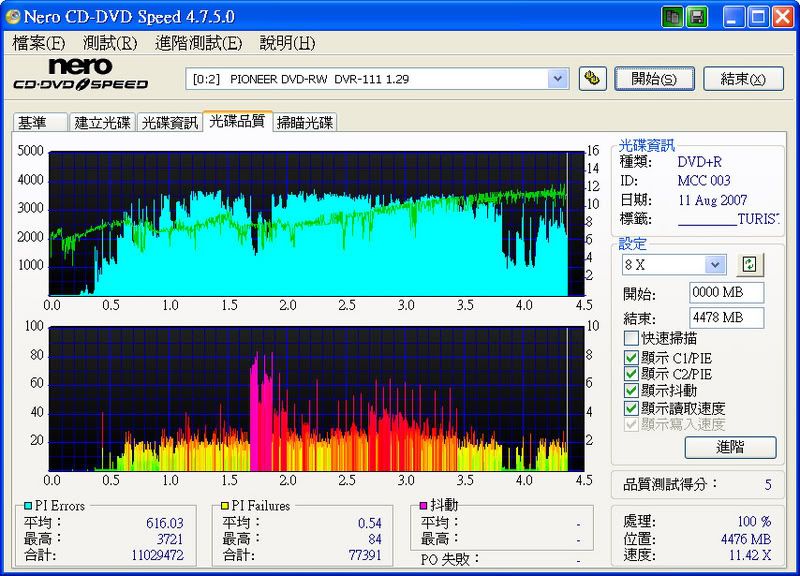Image resolution: width=800 pixels, height=576 pixels.
Task: Click the 開始(S) start button
Action: tap(654, 79)
